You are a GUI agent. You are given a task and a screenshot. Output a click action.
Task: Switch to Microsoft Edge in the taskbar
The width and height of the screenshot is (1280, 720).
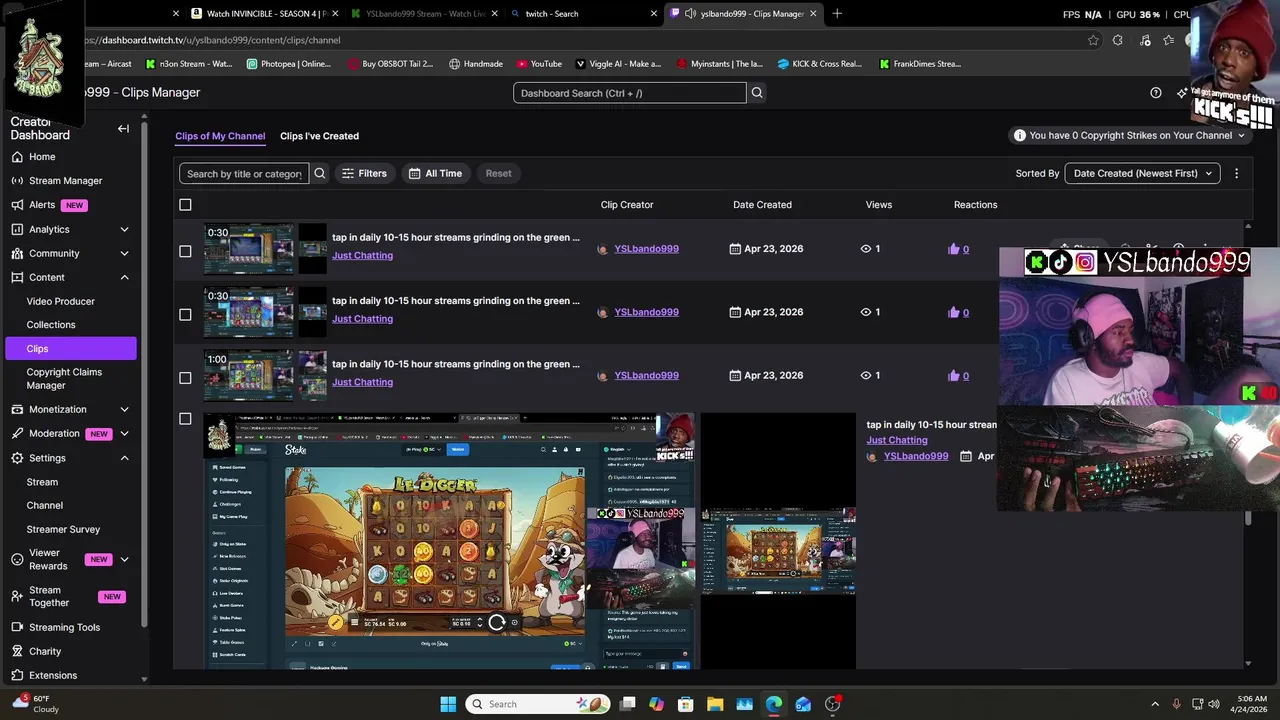tap(774, 704)
